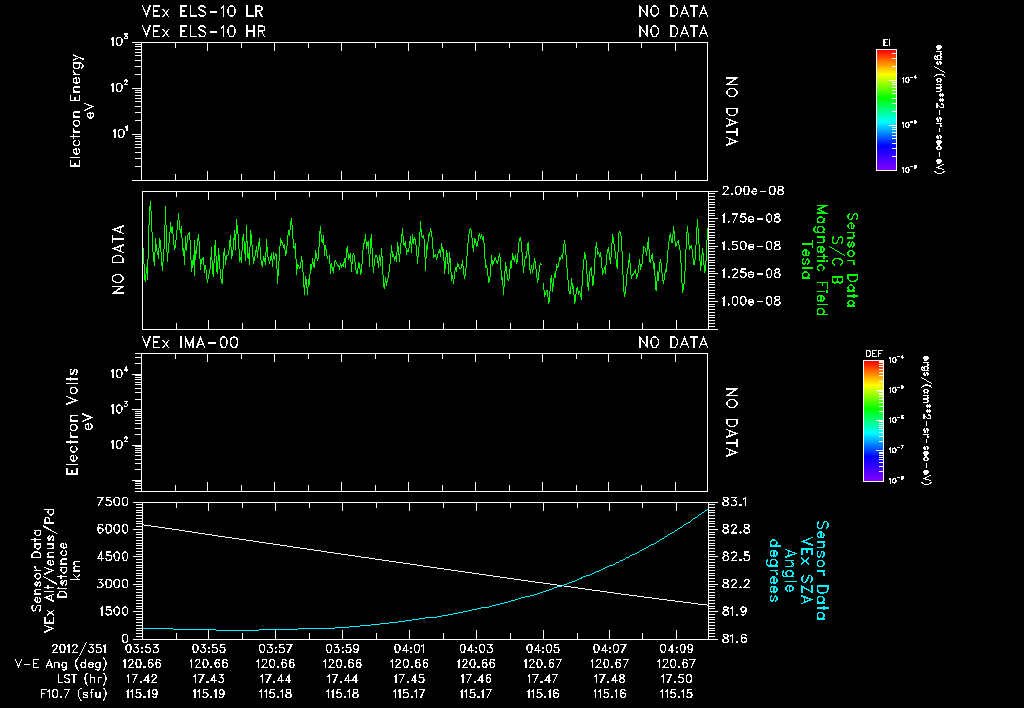The height and width of the screenshot is (708, 1024).
Task: Click the green 'Magnetic Field Tesla' axis label
Action: (x=814, y=260)
